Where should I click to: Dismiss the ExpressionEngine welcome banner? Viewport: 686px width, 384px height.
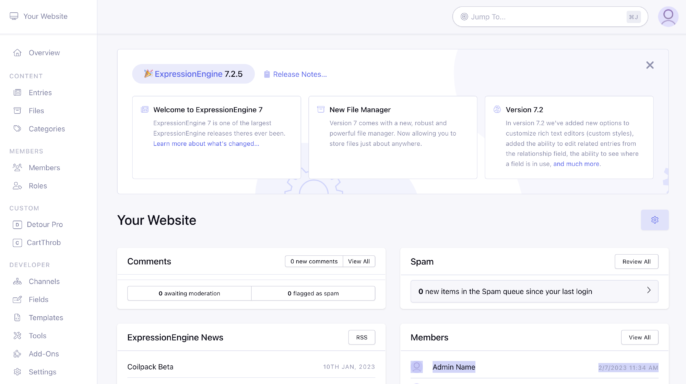(650, 65)
